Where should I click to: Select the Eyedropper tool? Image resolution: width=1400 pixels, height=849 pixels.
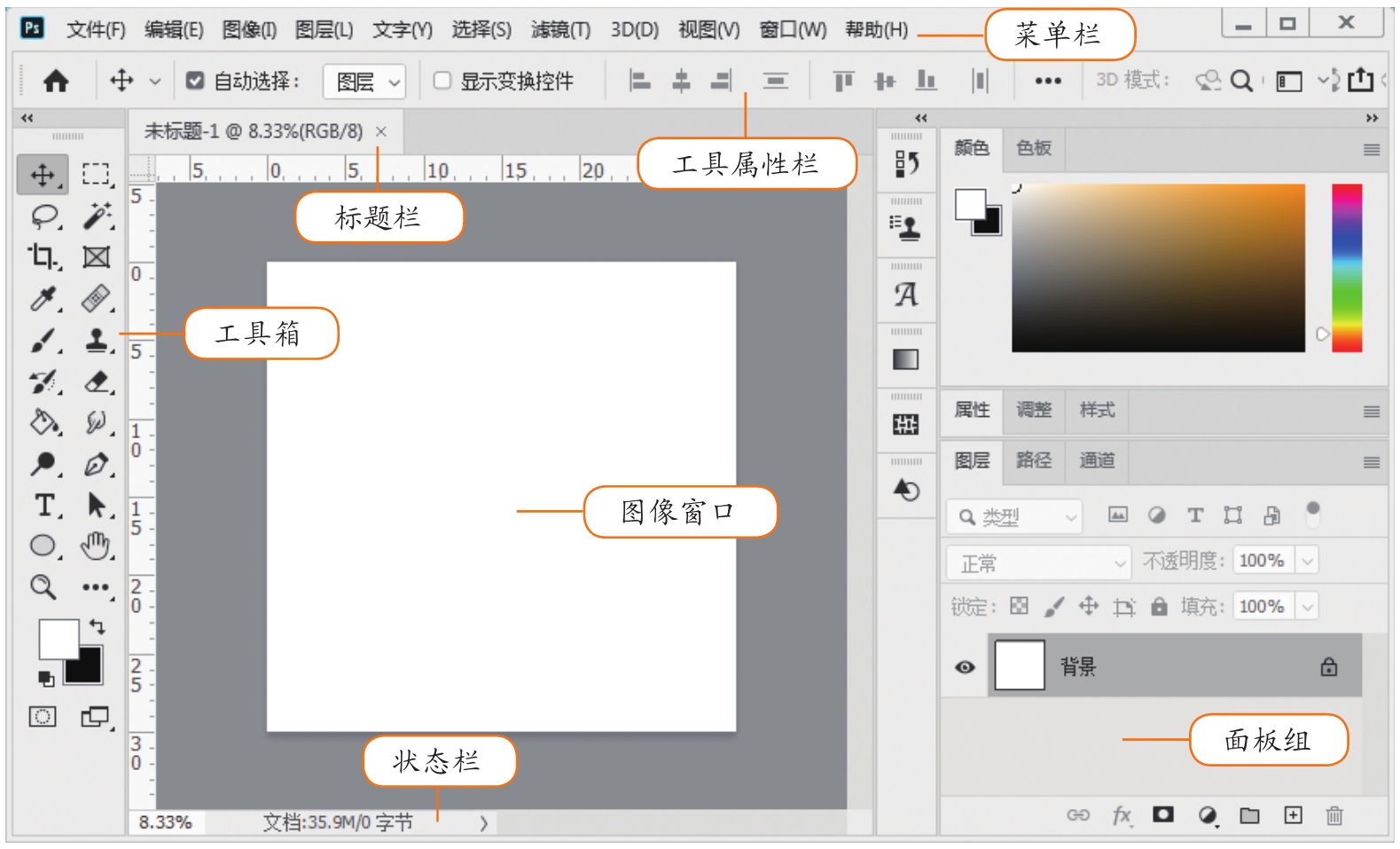coord(43,299)
